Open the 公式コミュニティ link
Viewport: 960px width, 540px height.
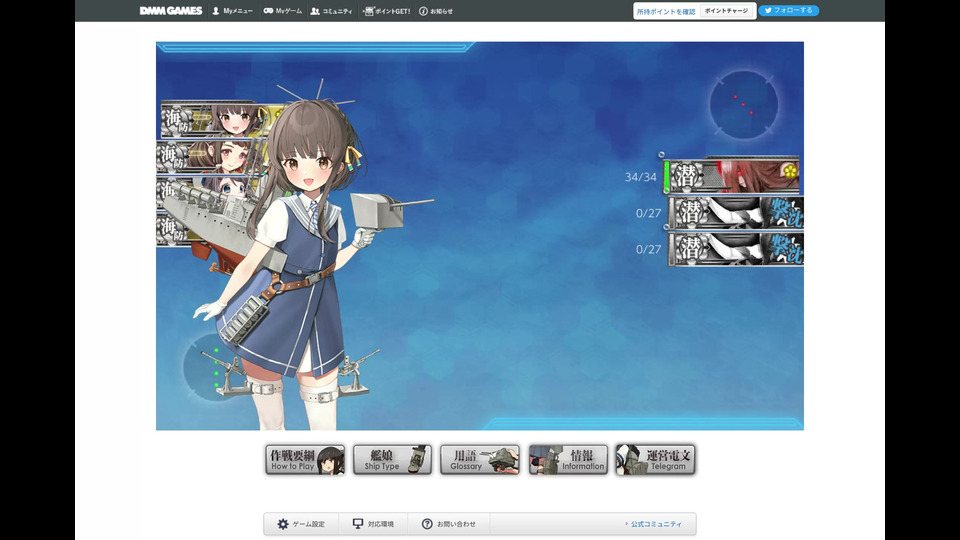(x=656, y=524)
